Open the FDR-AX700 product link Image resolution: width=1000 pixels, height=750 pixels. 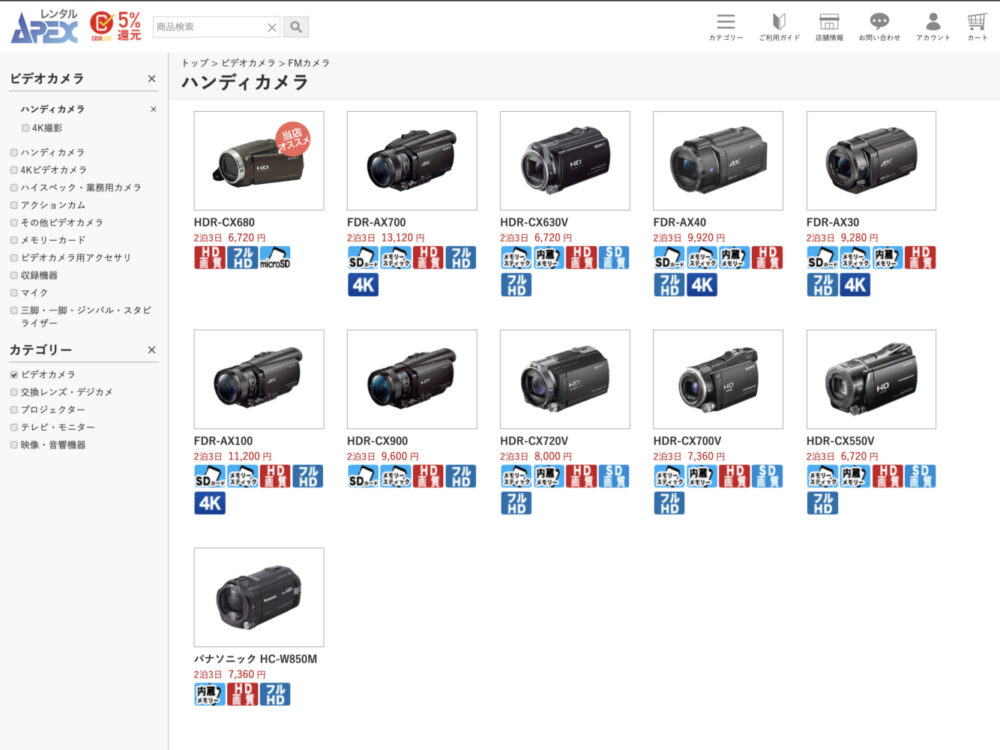[376, 223]
